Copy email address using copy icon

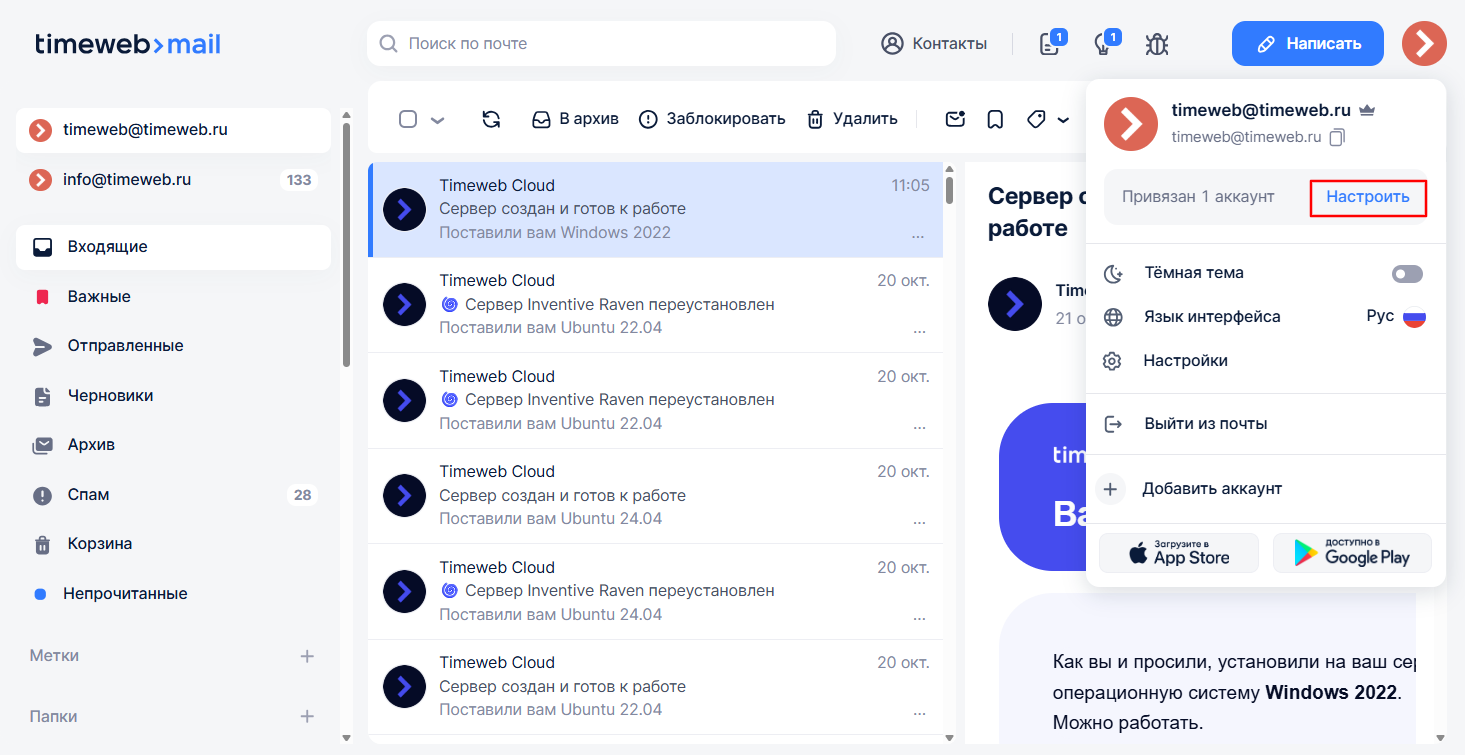click(x=1337, y=137)
